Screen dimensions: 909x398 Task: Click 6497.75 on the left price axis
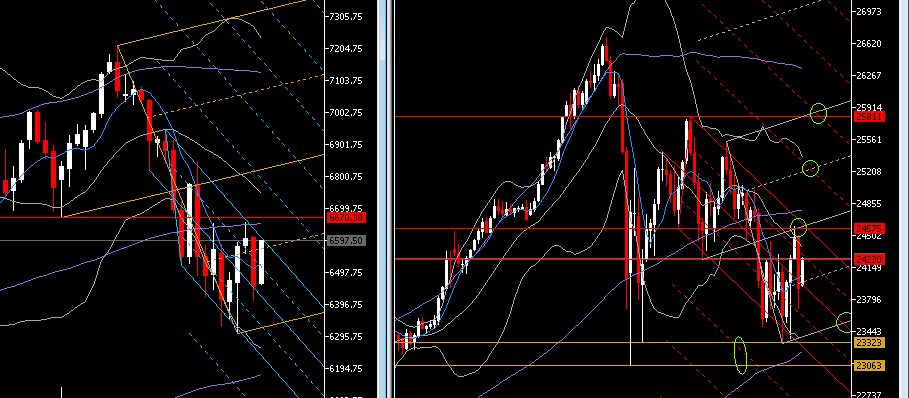tap(347, 273)
